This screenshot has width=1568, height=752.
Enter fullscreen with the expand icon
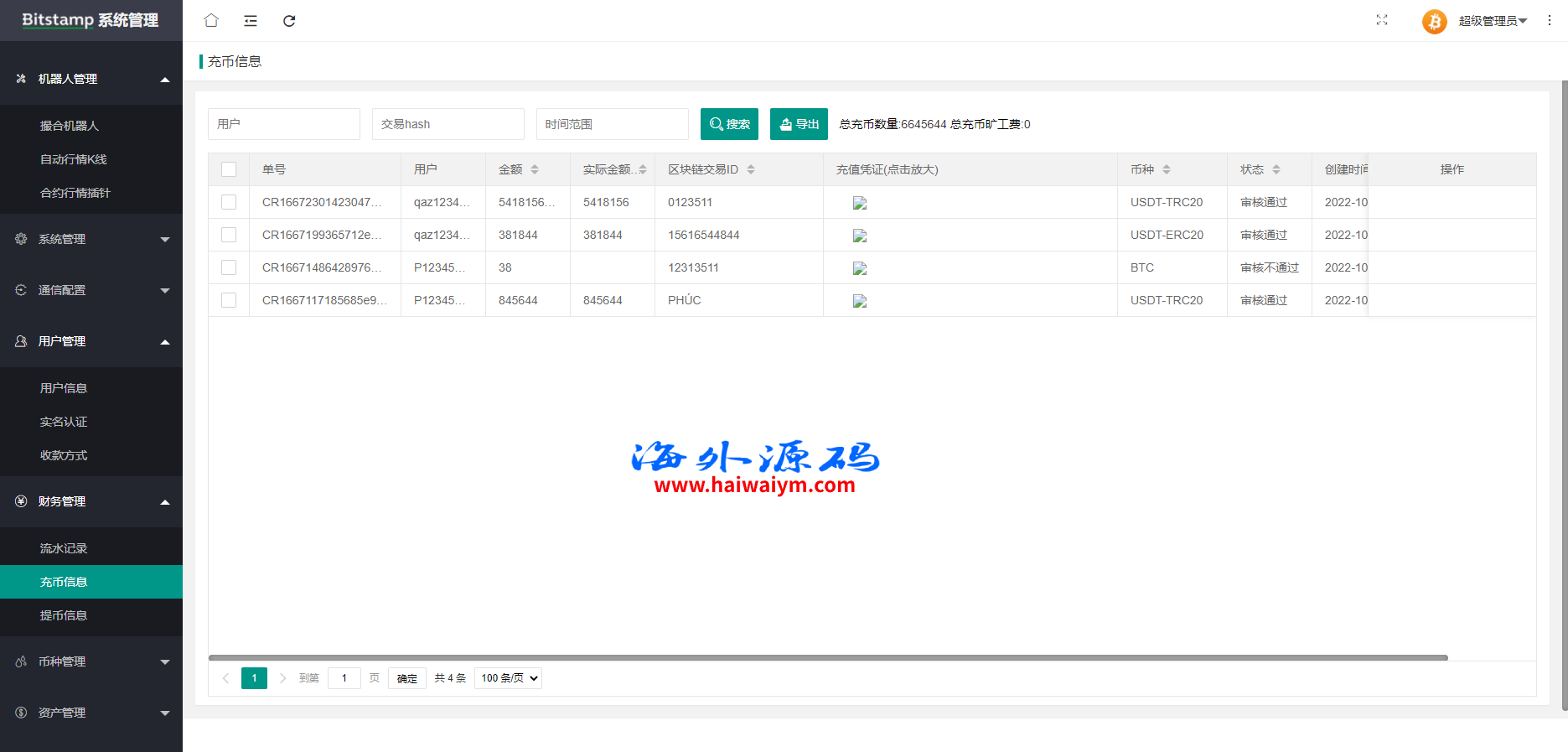[x=1382, y=20]
